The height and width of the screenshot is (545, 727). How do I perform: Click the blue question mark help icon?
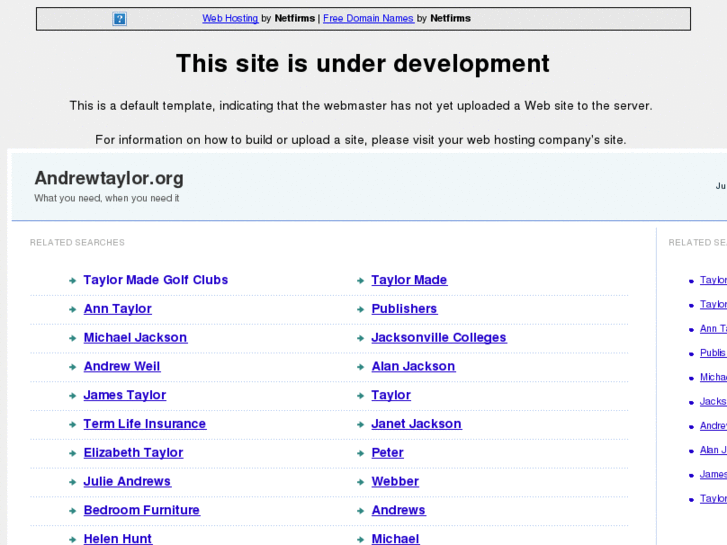click(119, 19)
